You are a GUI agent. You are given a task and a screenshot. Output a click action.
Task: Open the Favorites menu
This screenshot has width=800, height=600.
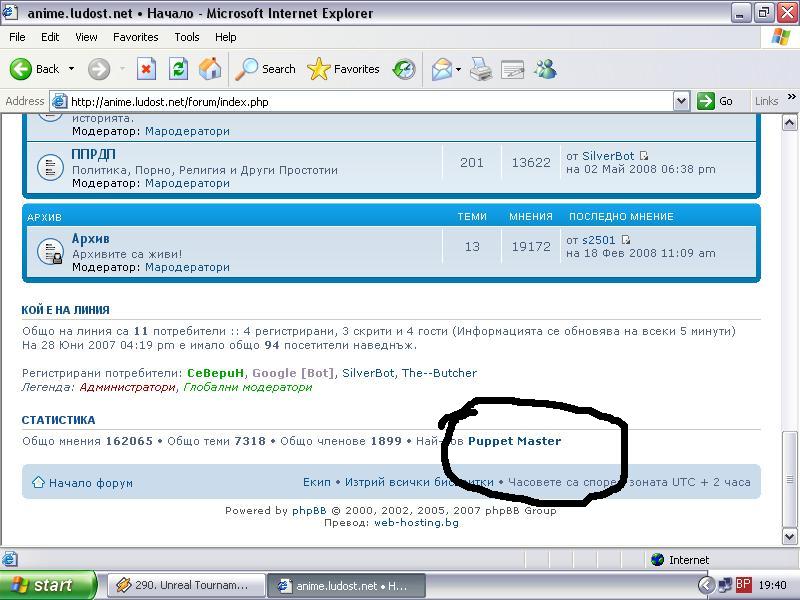(x=136, y=37)
